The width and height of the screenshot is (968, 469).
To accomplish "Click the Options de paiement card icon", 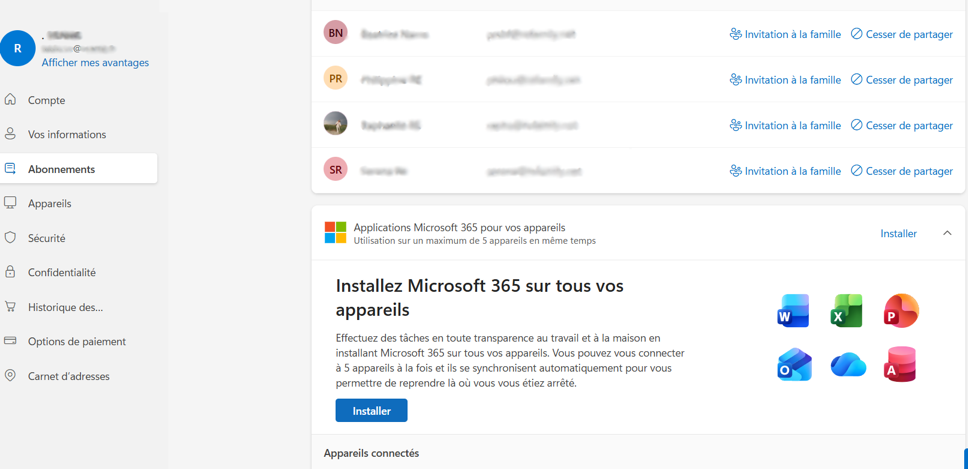I will pos(10,341).
